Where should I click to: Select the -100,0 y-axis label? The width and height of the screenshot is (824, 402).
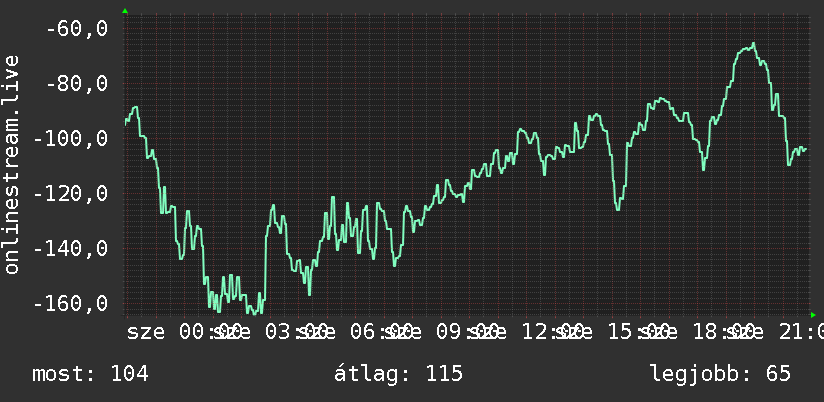pyautogui.click(x=71, y=139)
